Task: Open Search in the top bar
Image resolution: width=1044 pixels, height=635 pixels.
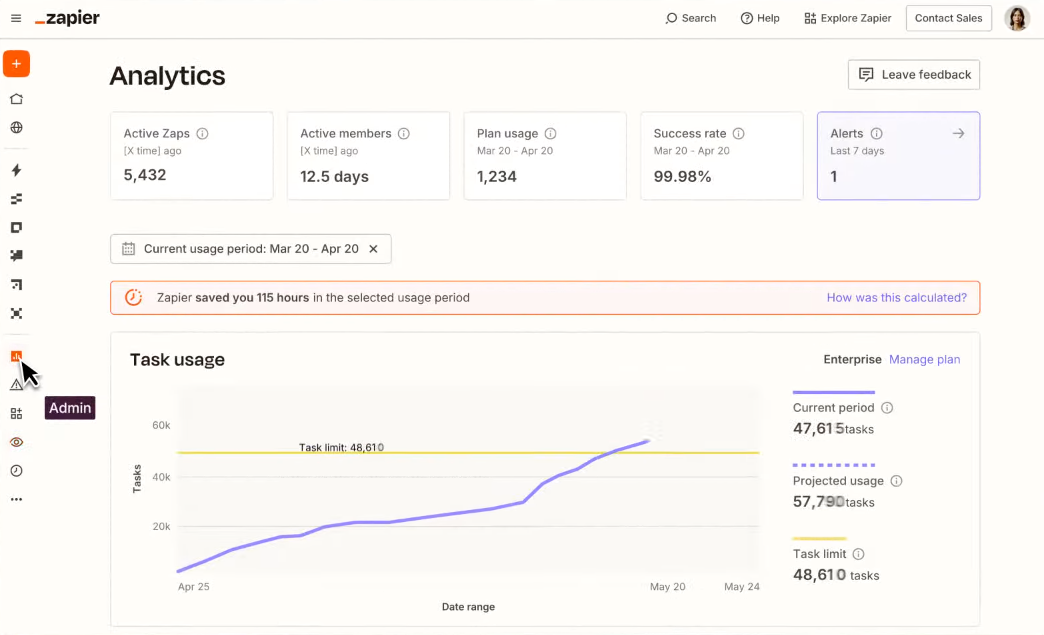Action: tap(690, 18)
